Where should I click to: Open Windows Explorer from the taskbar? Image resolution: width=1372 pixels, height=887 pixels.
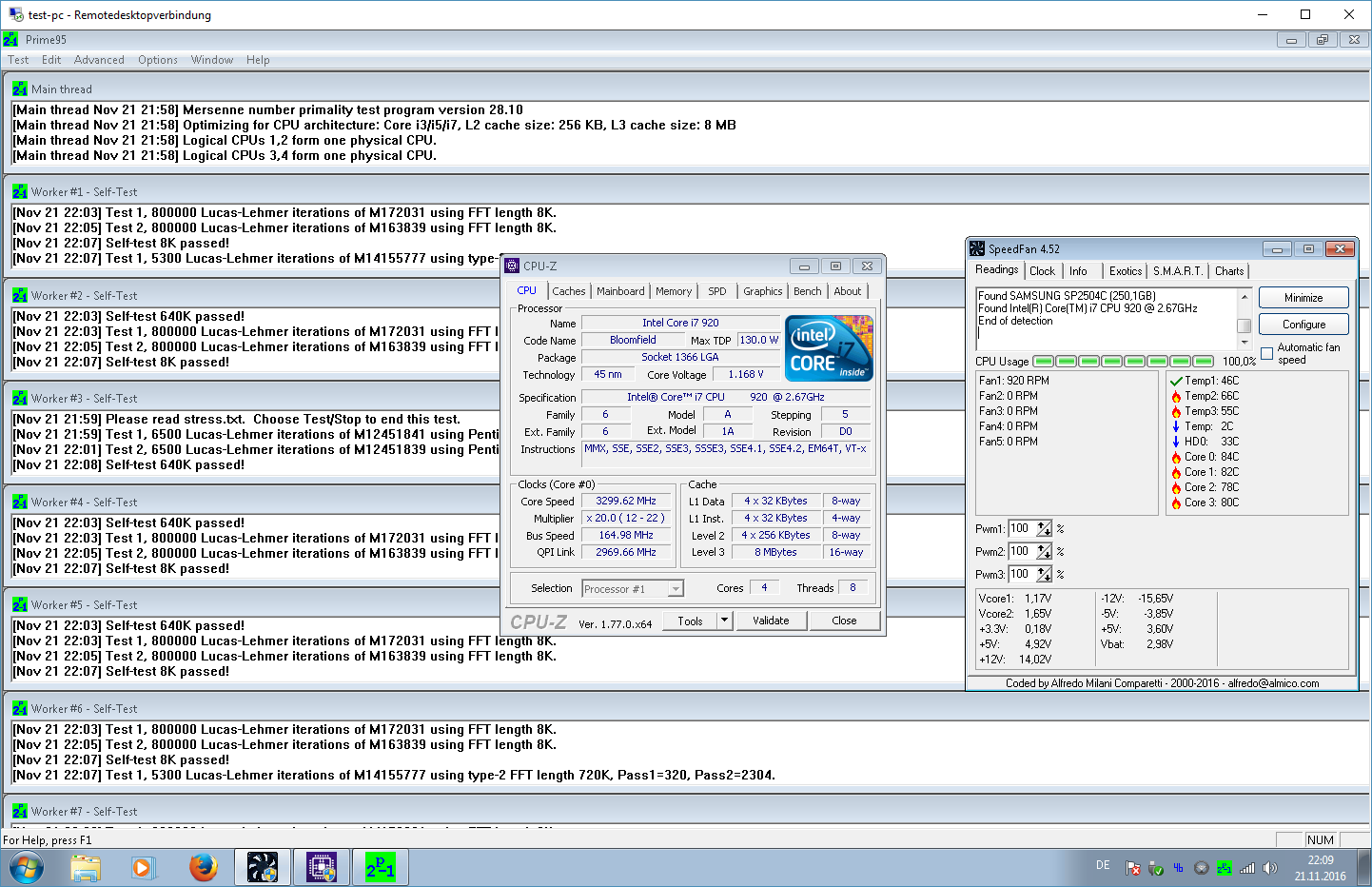tap(86, 868)
